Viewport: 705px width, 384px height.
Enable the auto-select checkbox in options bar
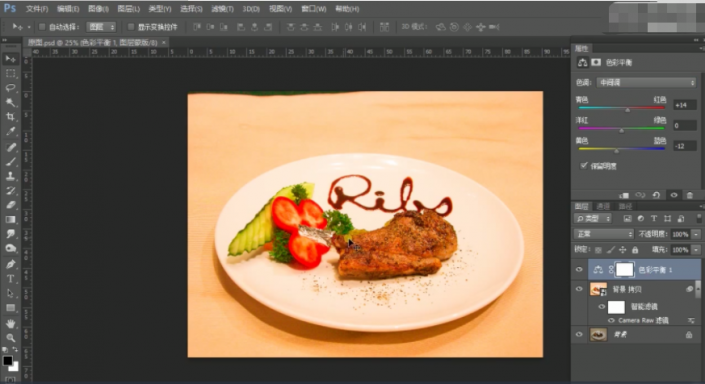click(42, 27)
